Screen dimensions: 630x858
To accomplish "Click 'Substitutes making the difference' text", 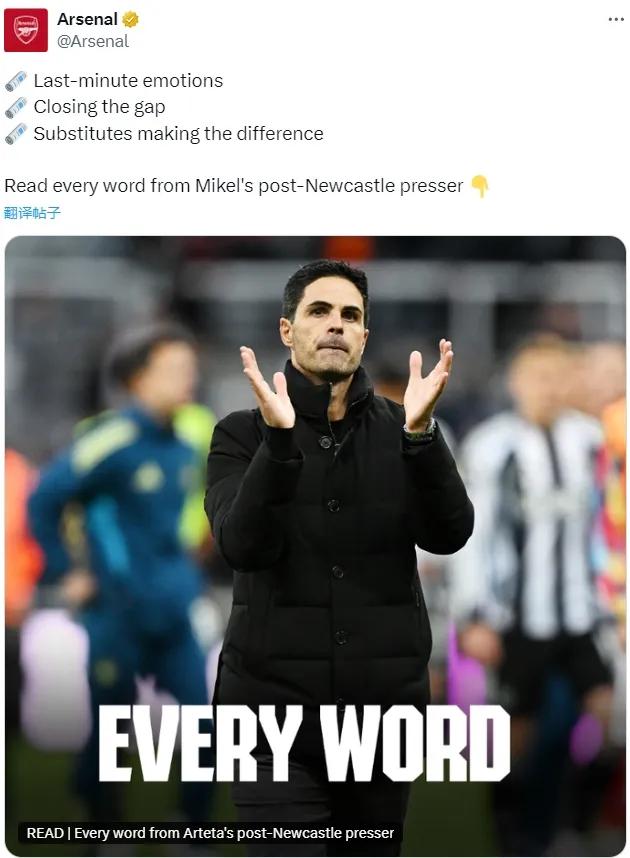I will pos(178,133).
